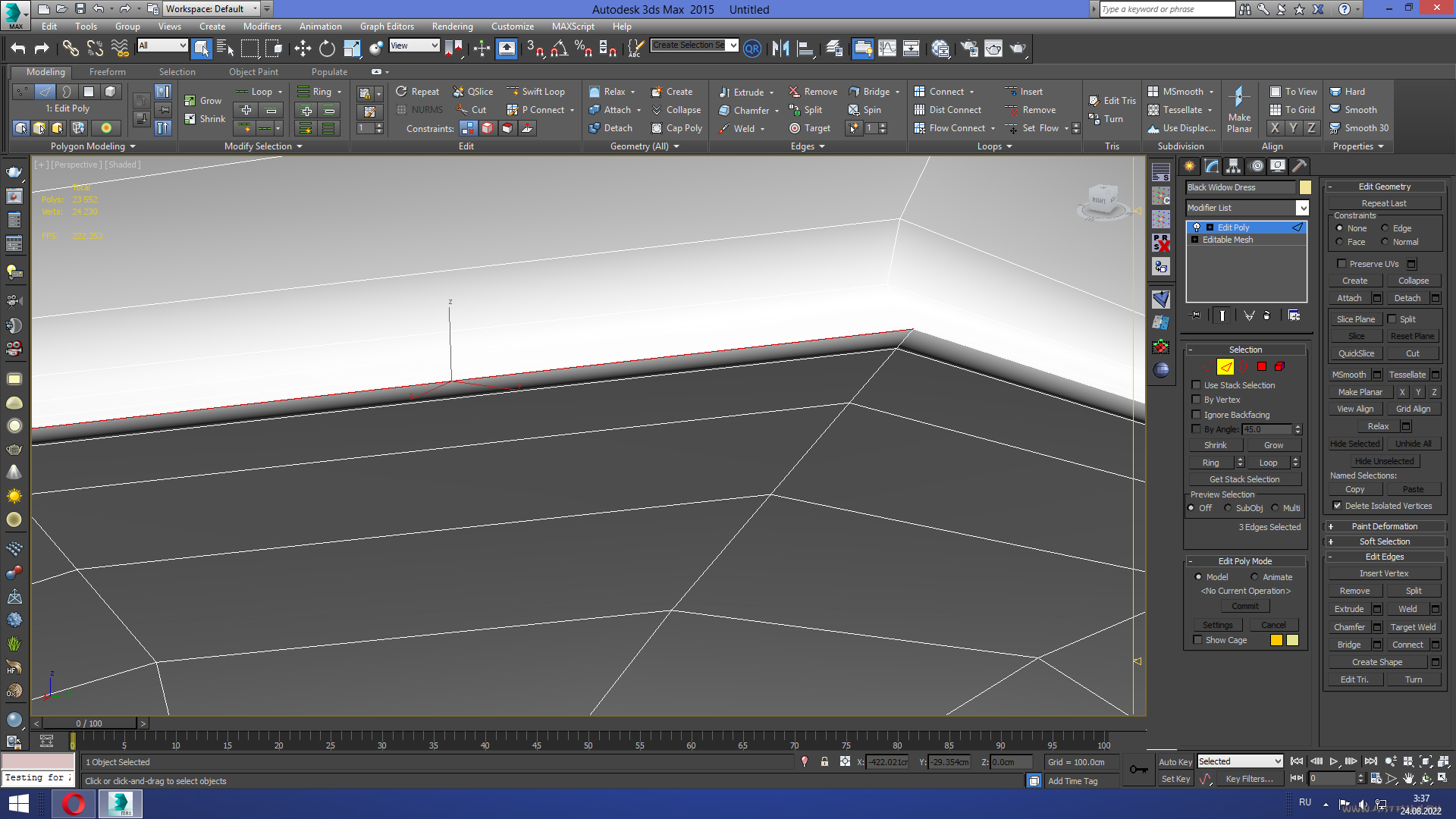Click Chamfer button in Edit Edges
Image resolution: width=1456 pixels, height=819 pixels.
coord(1349,627)
